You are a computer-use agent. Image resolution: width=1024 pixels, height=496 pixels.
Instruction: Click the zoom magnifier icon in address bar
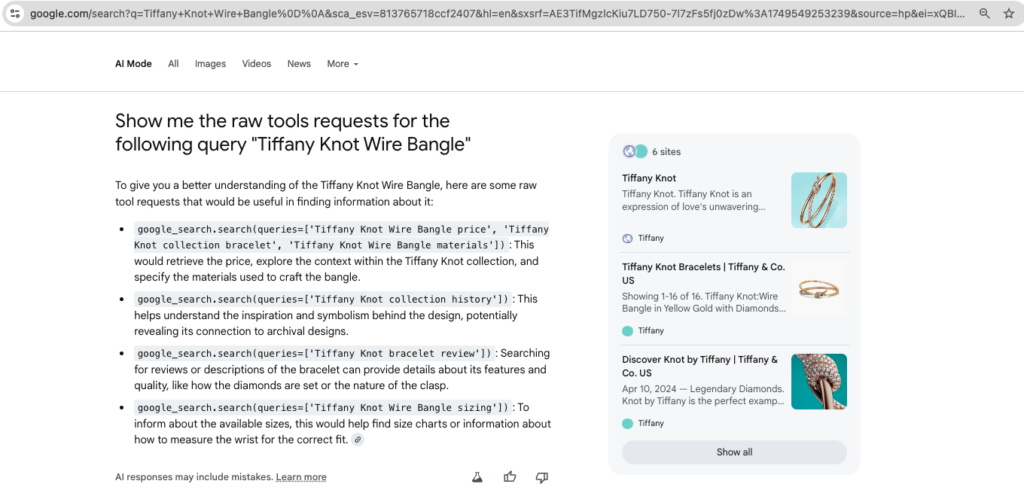[984, 13]
